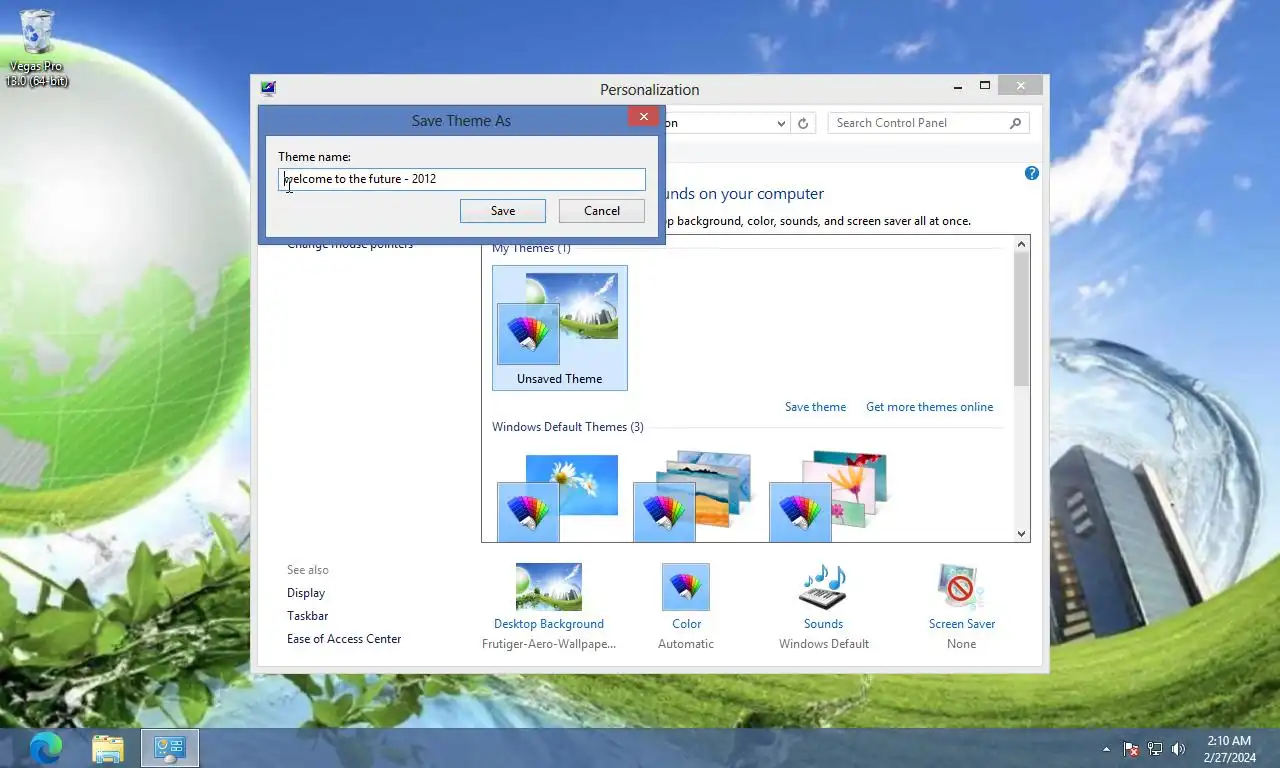1280x768 pixels.
Task: Launch Microsoft Edge from the taskbar
Action: [46, 748]
